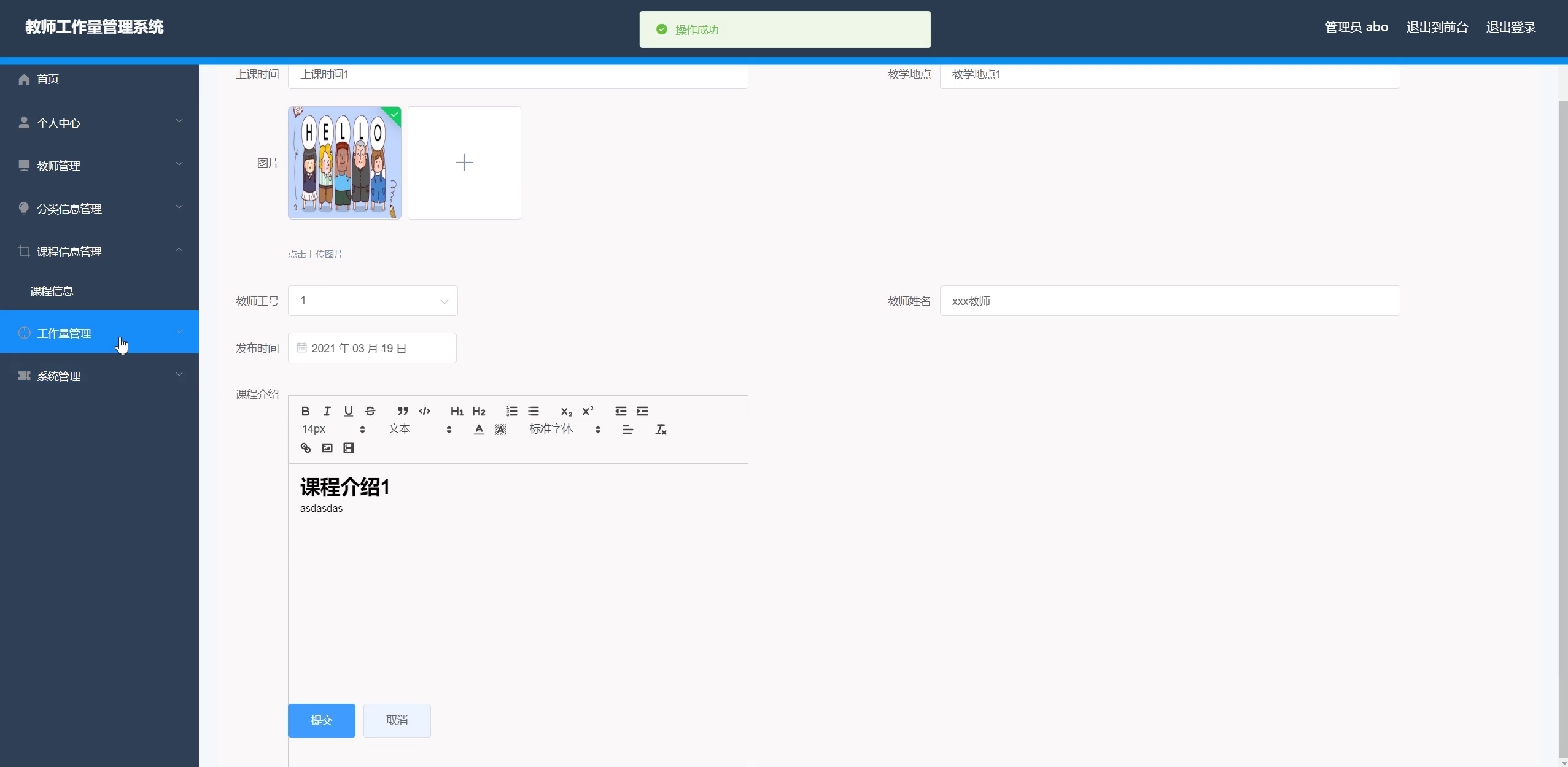Open the text background color picker
The width and height of the screenshot is (1568, 767).
coord(500,430)
